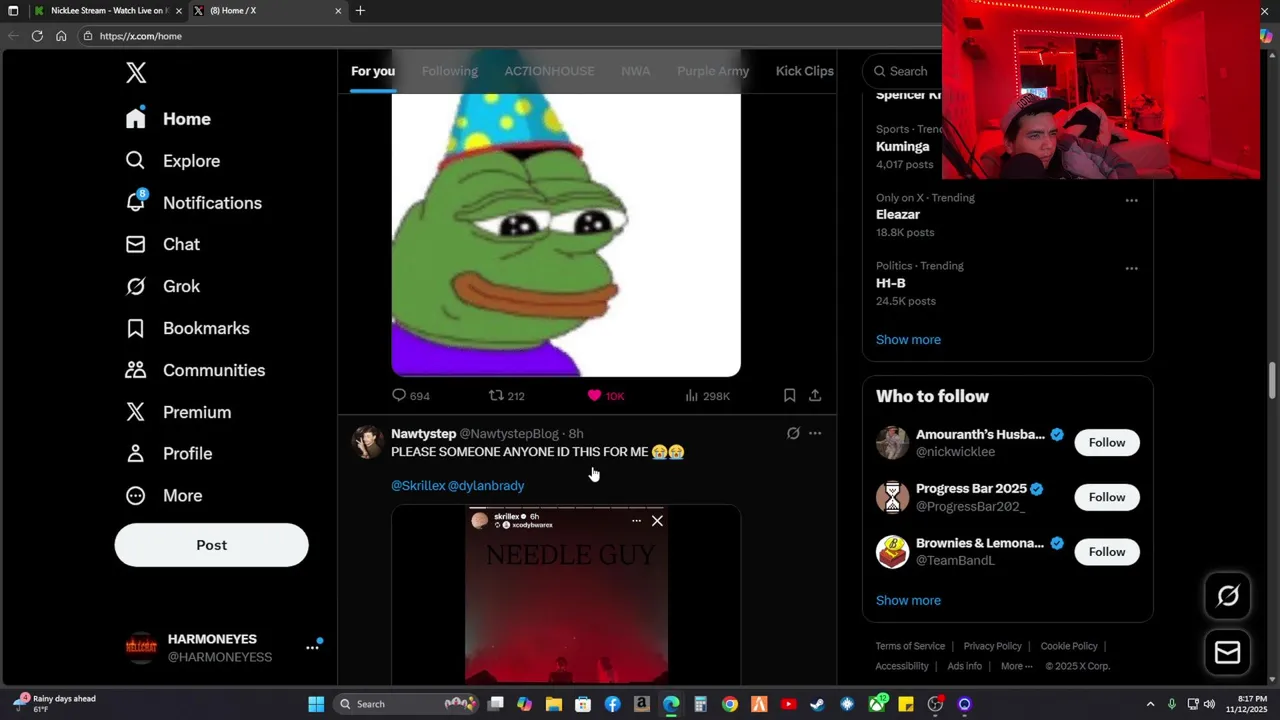Click the white Post button
The width and height of the screenshot is (1280, 720).
click(x=211, y=545)
